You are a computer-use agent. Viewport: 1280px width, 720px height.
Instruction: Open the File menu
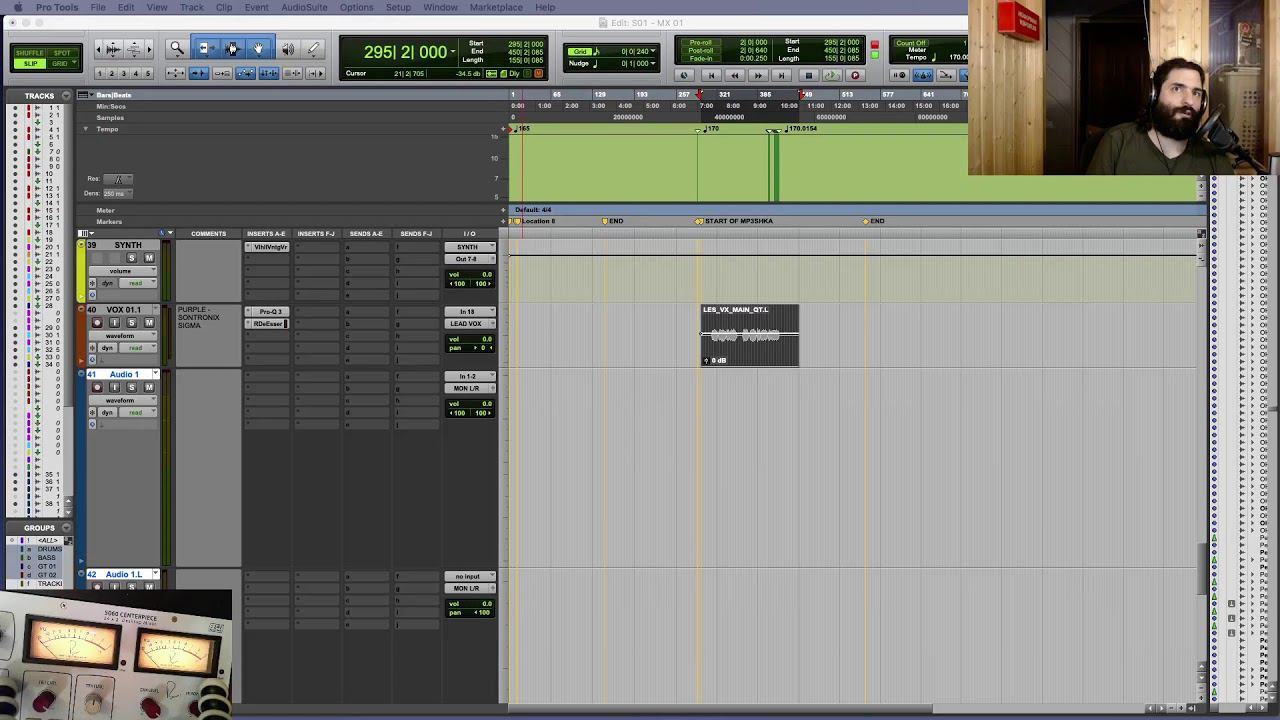[98, 7]
